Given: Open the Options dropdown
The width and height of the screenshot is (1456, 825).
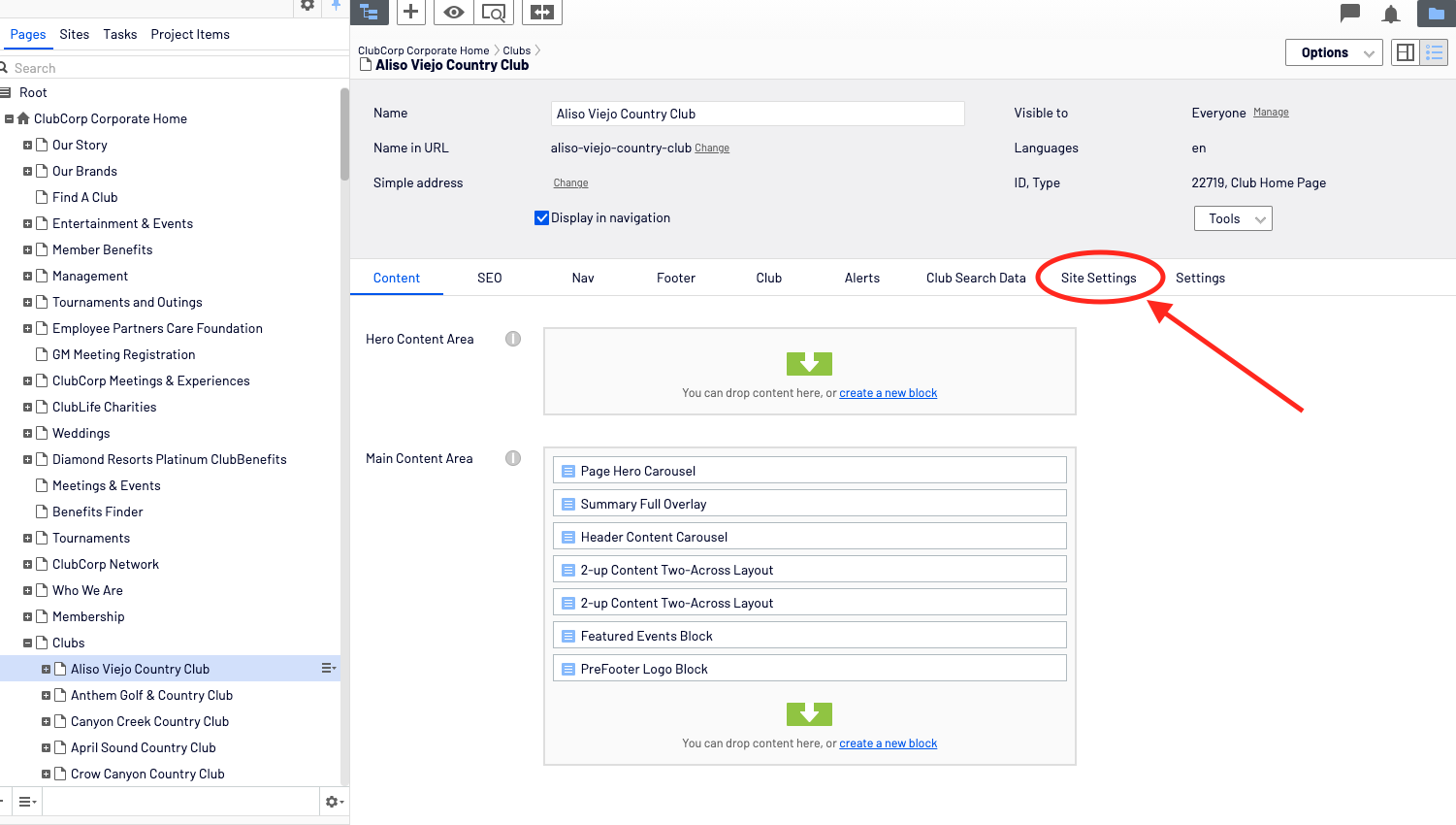Looking at the screenshot, I should point(1334,52).
